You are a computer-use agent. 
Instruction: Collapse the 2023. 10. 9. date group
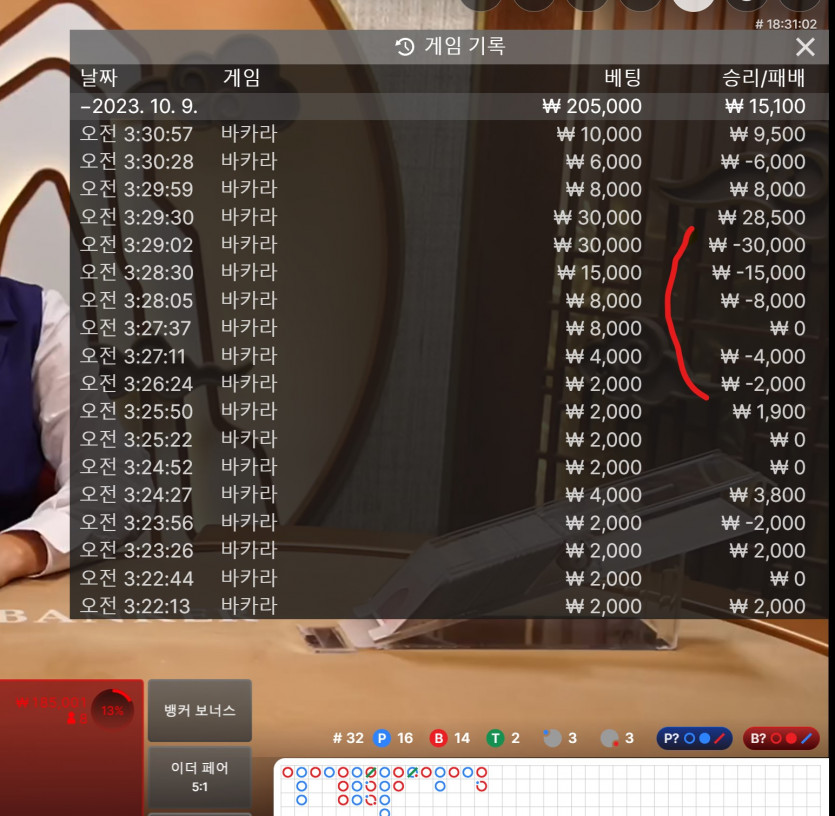point(449,106)
